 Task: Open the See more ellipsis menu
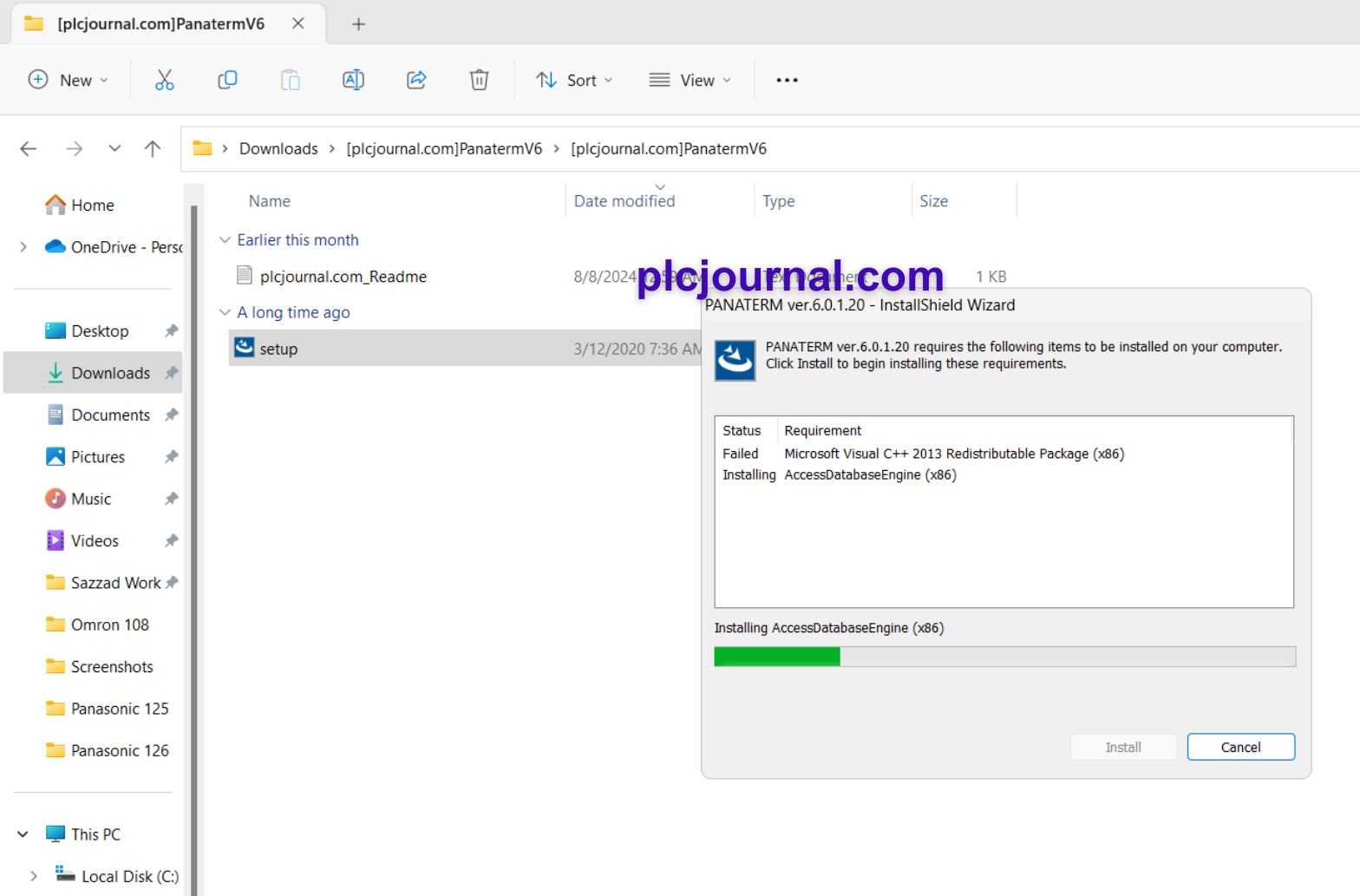point(787,80)
